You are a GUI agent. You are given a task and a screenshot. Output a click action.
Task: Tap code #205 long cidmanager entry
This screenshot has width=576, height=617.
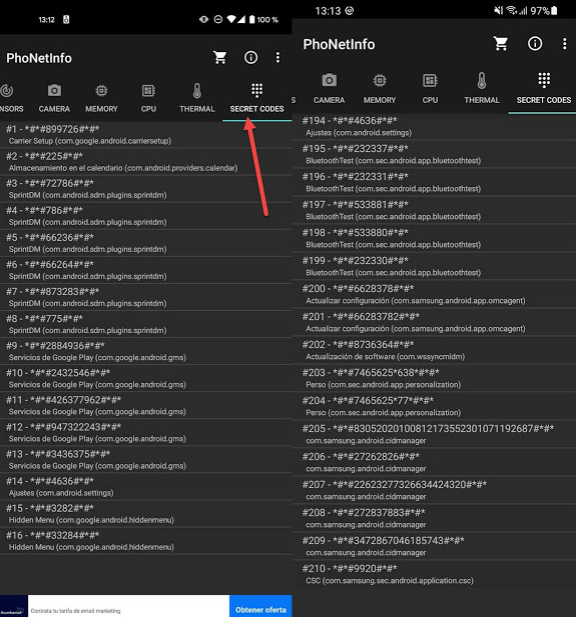[x=434, y=434]
